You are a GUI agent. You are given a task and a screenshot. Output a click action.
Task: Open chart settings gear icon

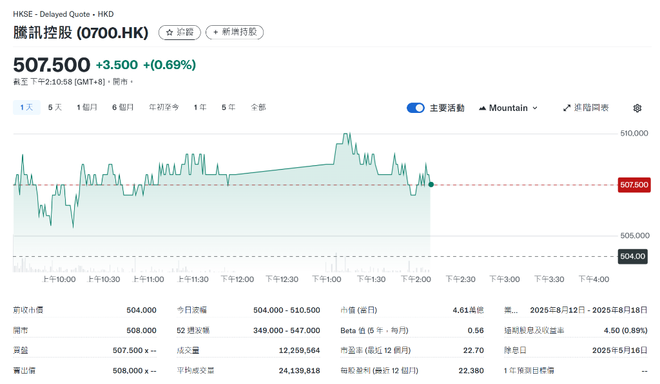pos(637,108)
